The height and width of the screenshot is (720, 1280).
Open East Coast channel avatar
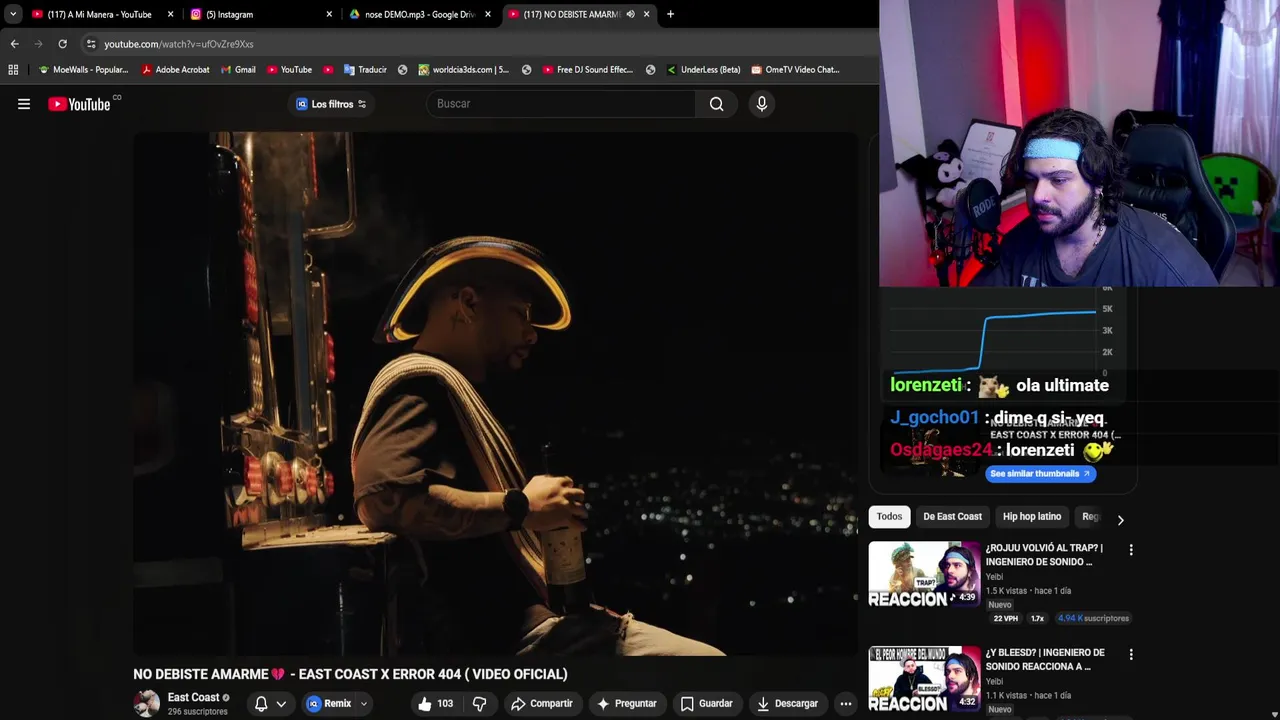(147, 703)
